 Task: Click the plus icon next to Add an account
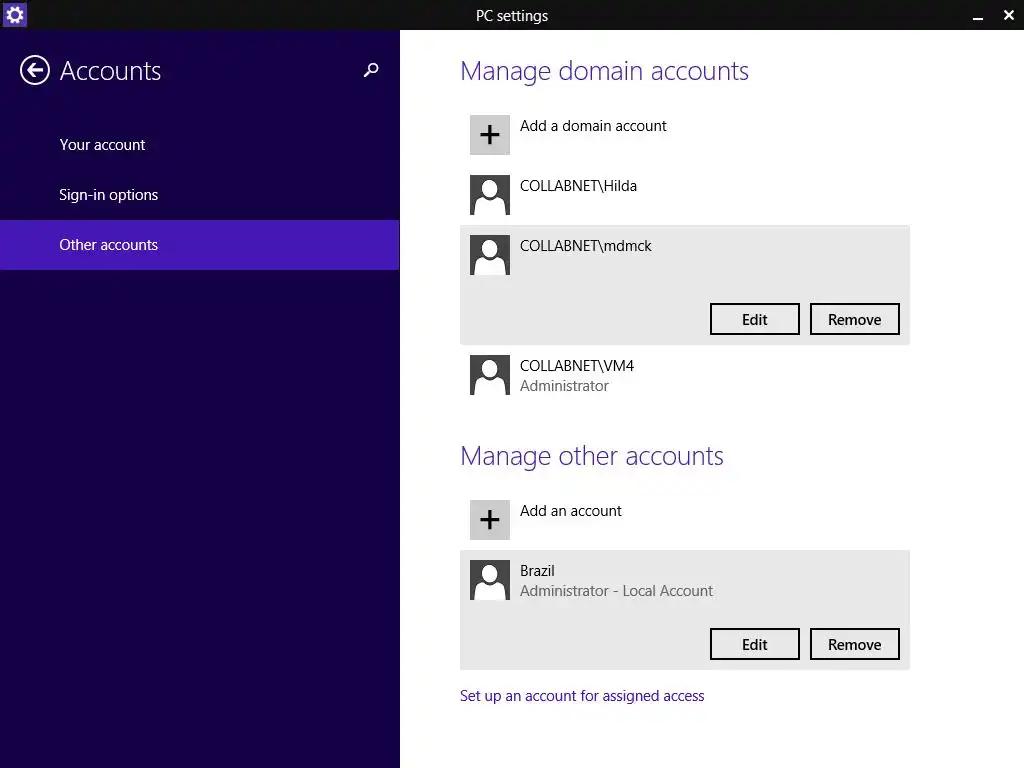coord(490,520)
